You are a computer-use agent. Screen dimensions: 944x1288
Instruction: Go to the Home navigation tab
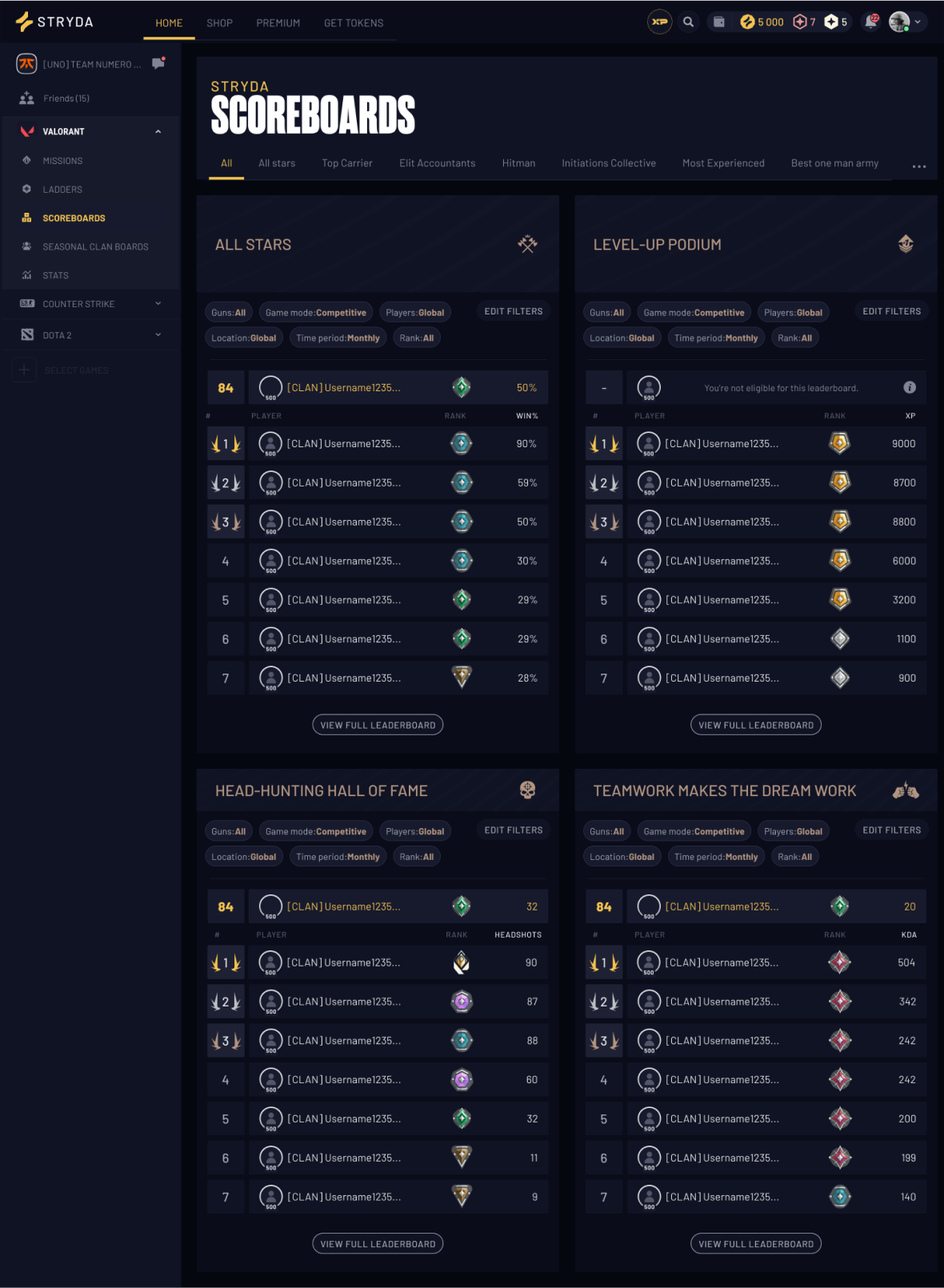click(x=169, y=23)
